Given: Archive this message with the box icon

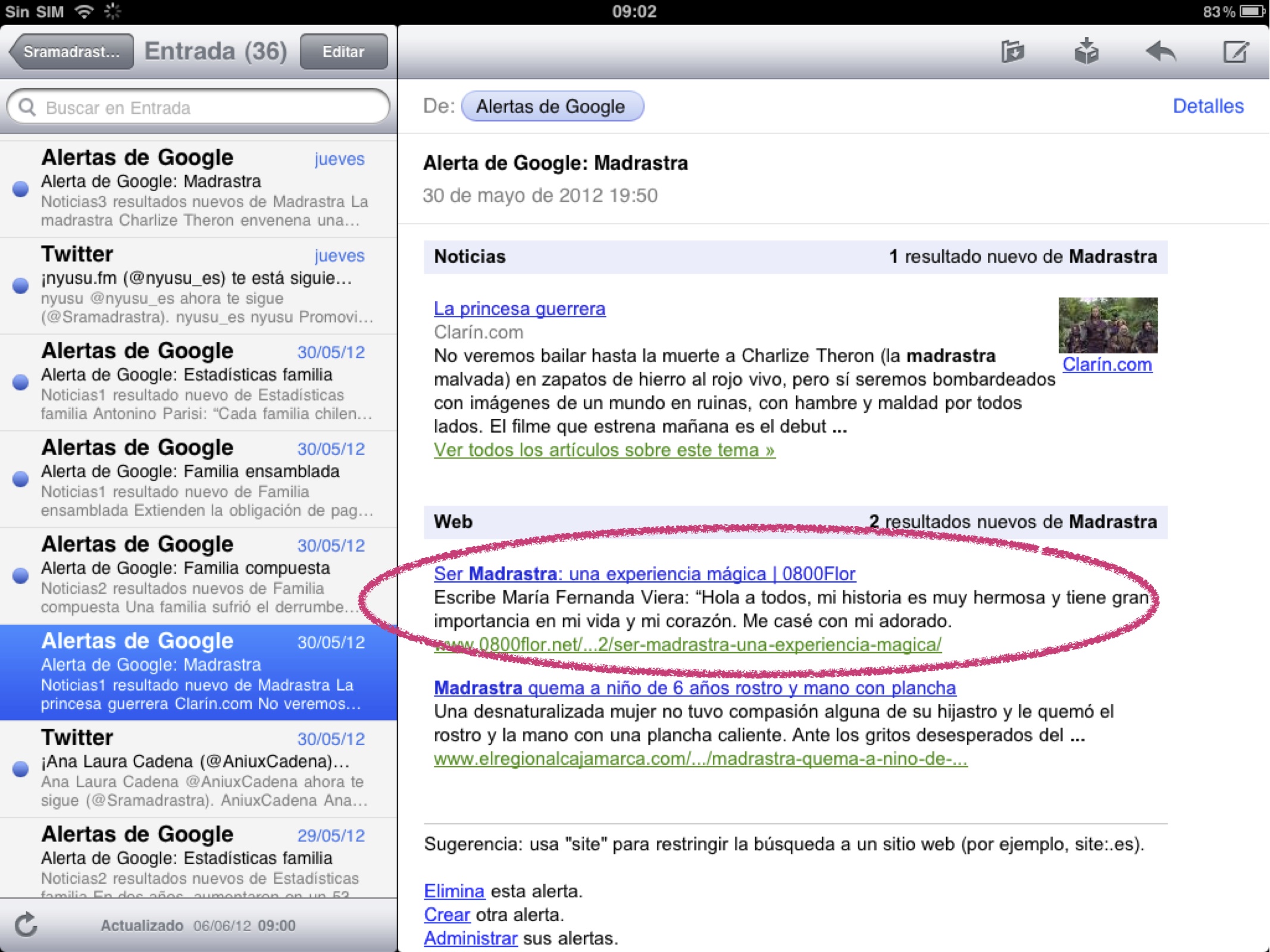Looking at the screenshot, I should click(1086, 51).
